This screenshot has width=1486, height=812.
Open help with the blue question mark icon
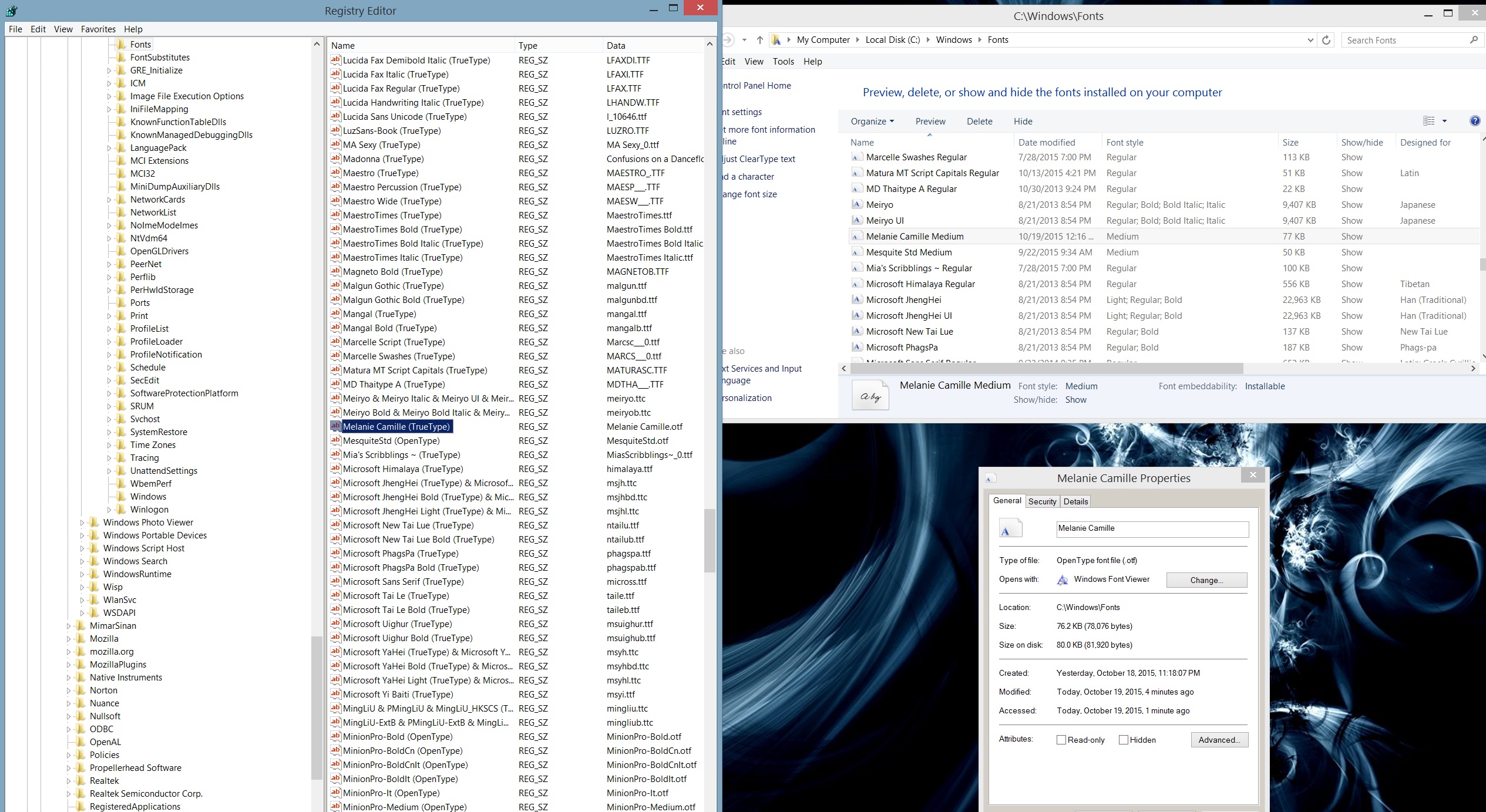(x=1475, y=121)
